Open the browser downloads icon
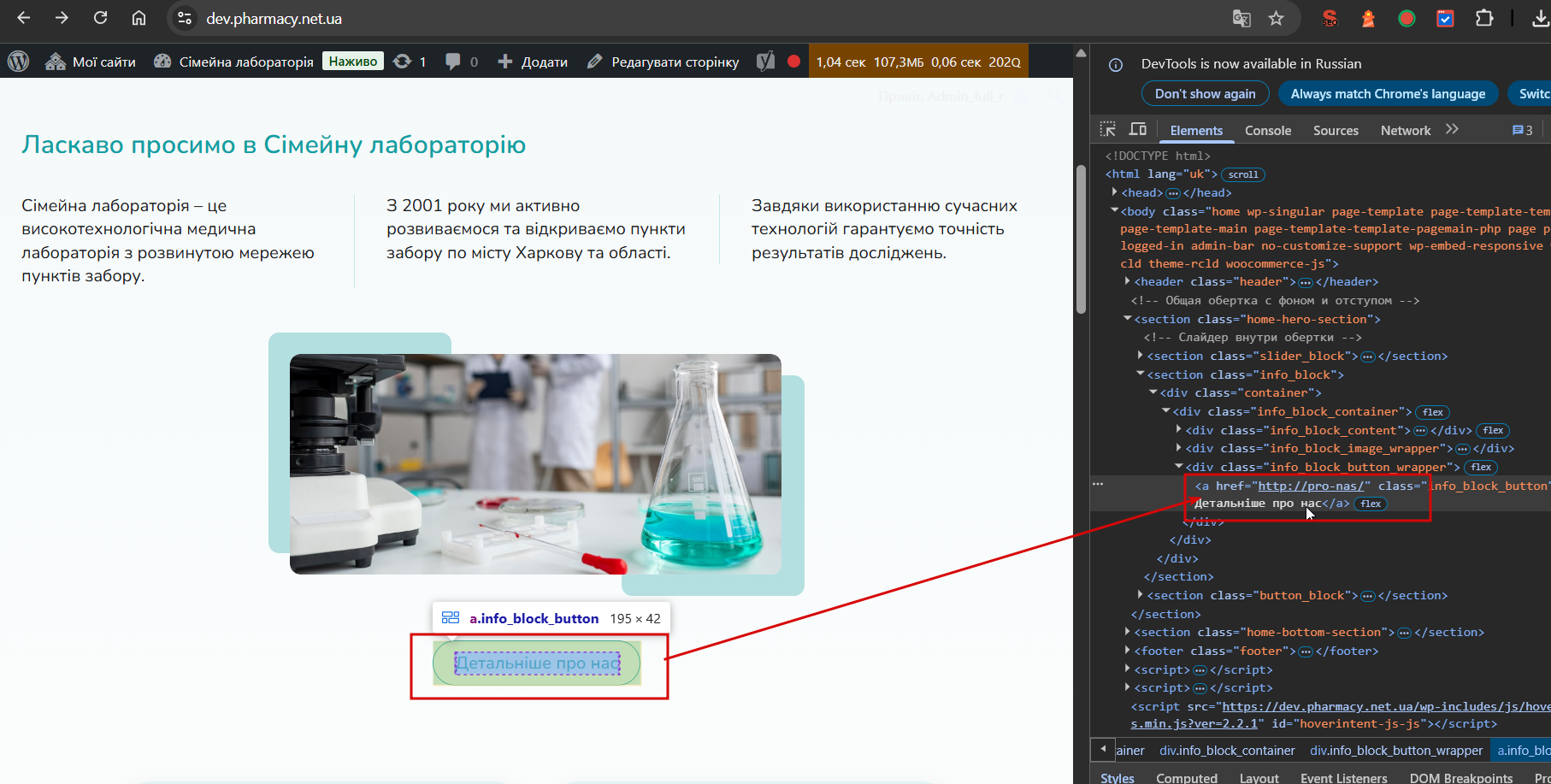The image size is (1551, 784). click(x=1540, y=18)
